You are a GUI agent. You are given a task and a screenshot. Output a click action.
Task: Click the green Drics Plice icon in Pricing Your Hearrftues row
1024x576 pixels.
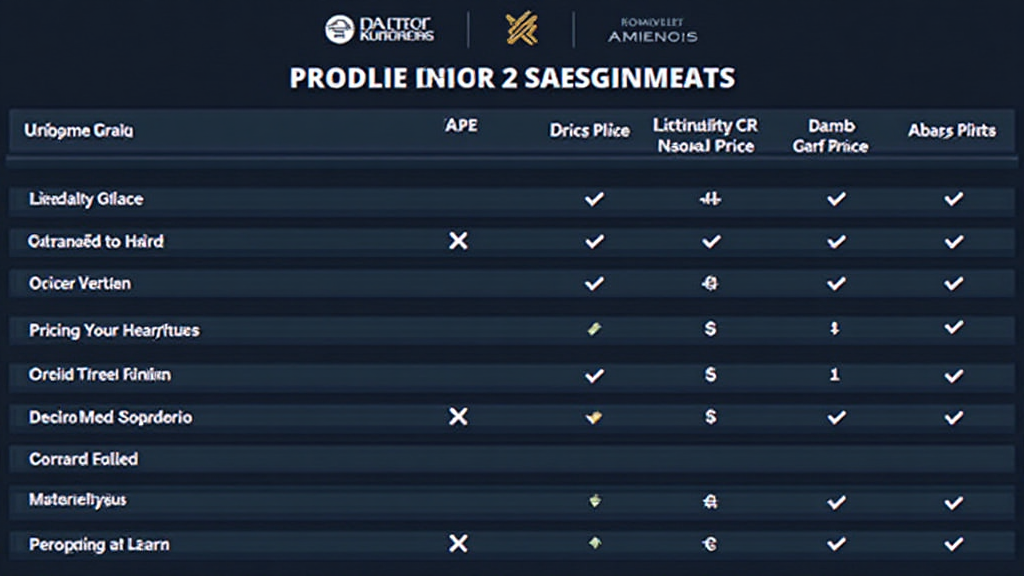(594, 329)
